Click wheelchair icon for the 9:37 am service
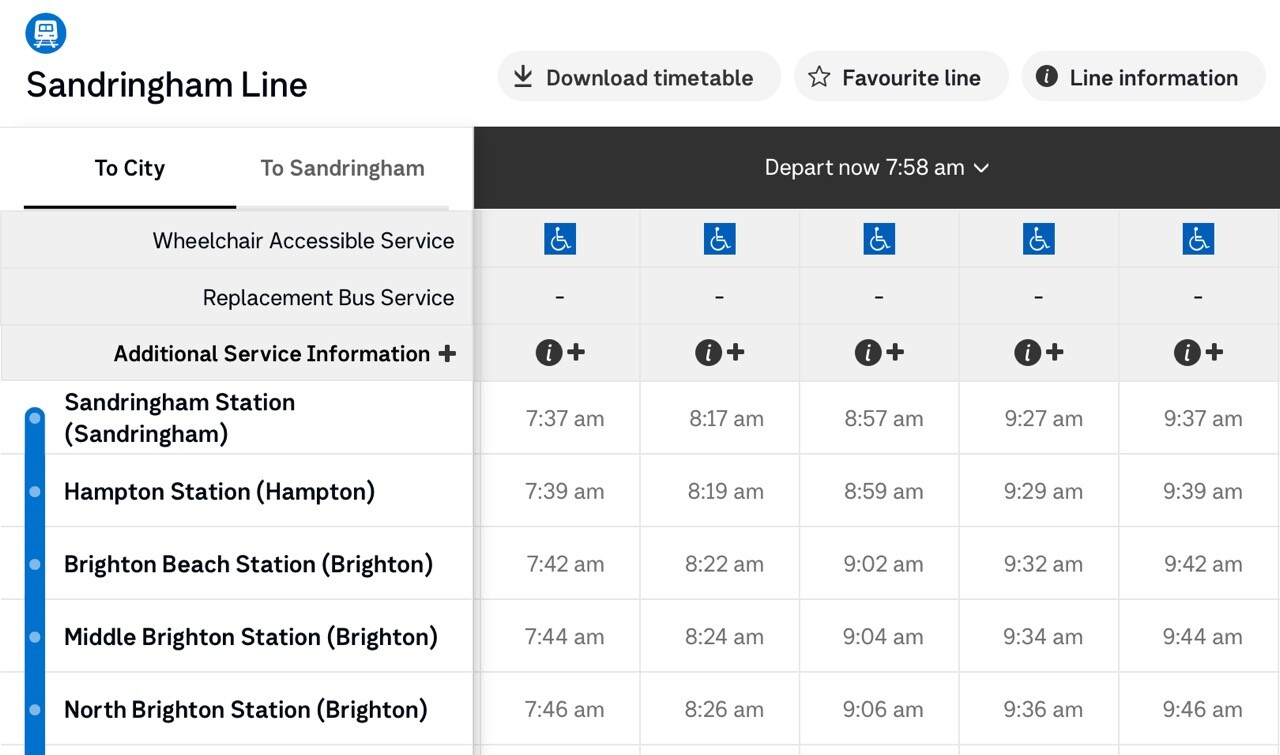The width and height of the screenshot is (1280, 755). pyautogui.click(x=1198, y=239)
